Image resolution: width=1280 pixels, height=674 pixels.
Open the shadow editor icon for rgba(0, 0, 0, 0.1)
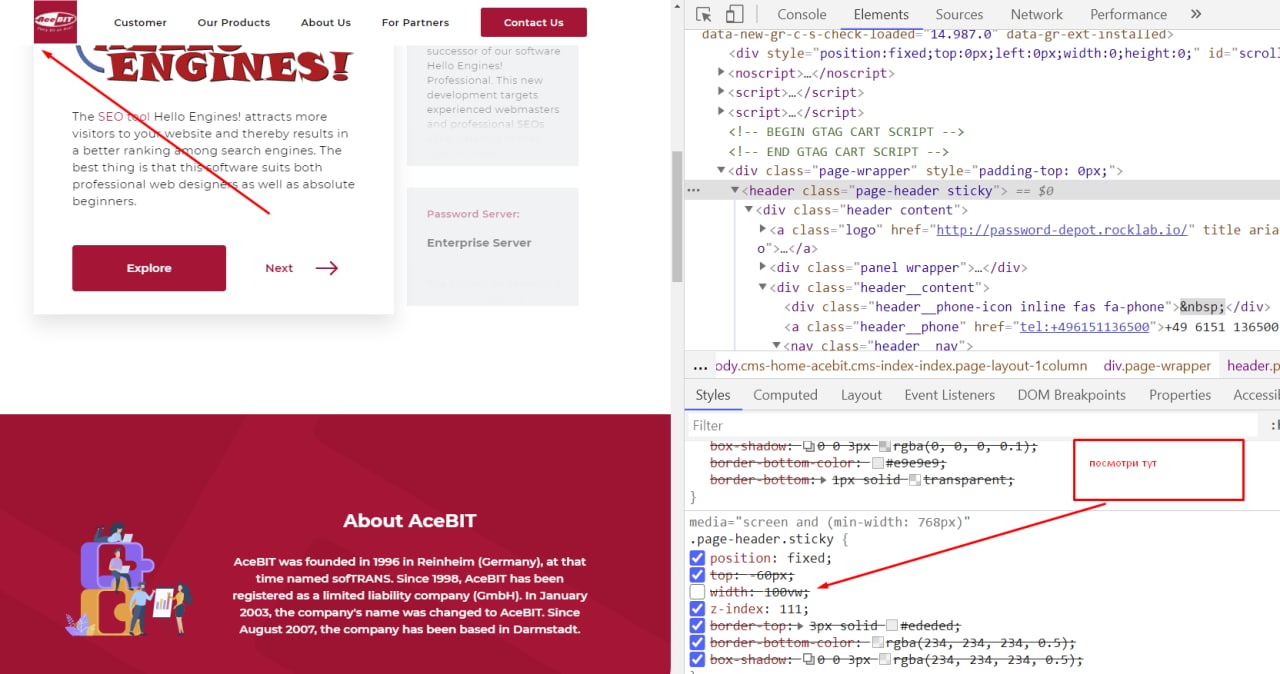click(x=809, y=446)
